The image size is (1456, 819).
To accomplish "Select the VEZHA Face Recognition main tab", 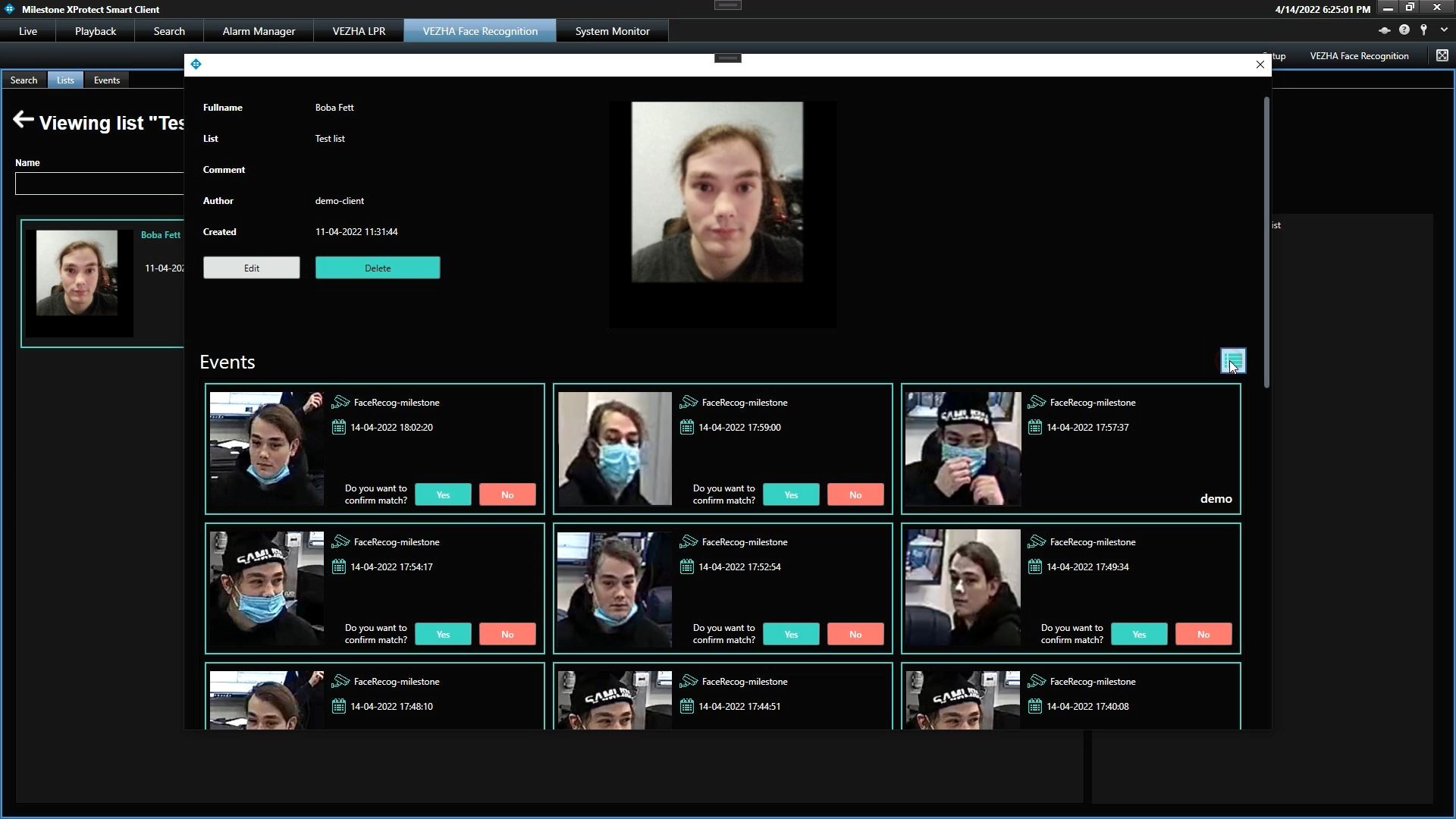I will [x=480, y=31].
